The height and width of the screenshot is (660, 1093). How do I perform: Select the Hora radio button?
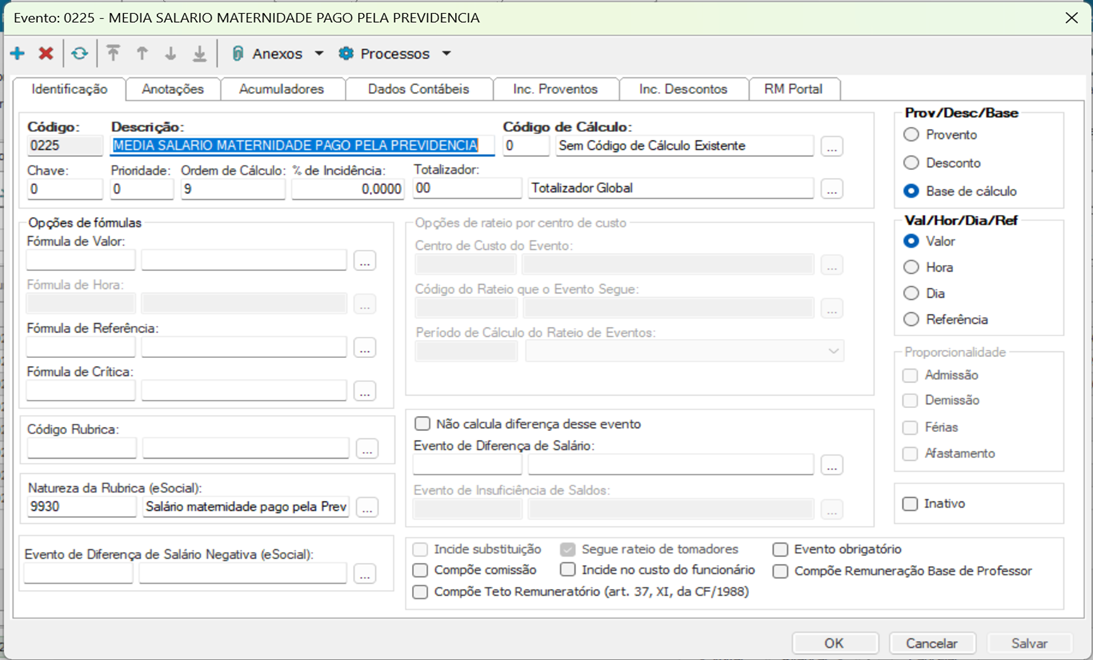pos(911,267)
